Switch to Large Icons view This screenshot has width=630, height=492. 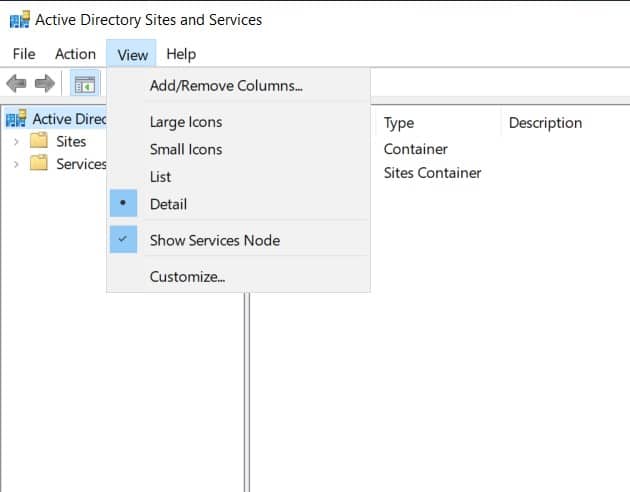[x=185, y=122]
